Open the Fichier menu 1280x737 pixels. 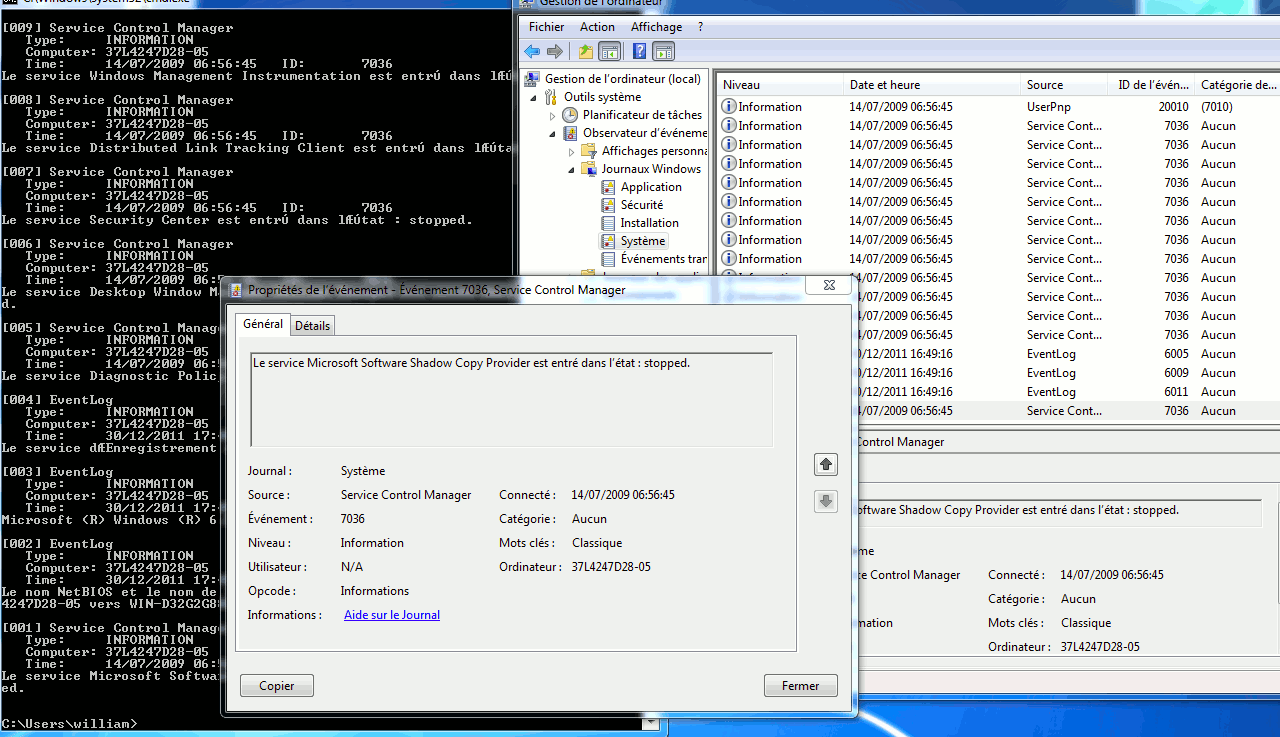click(546, 27)
